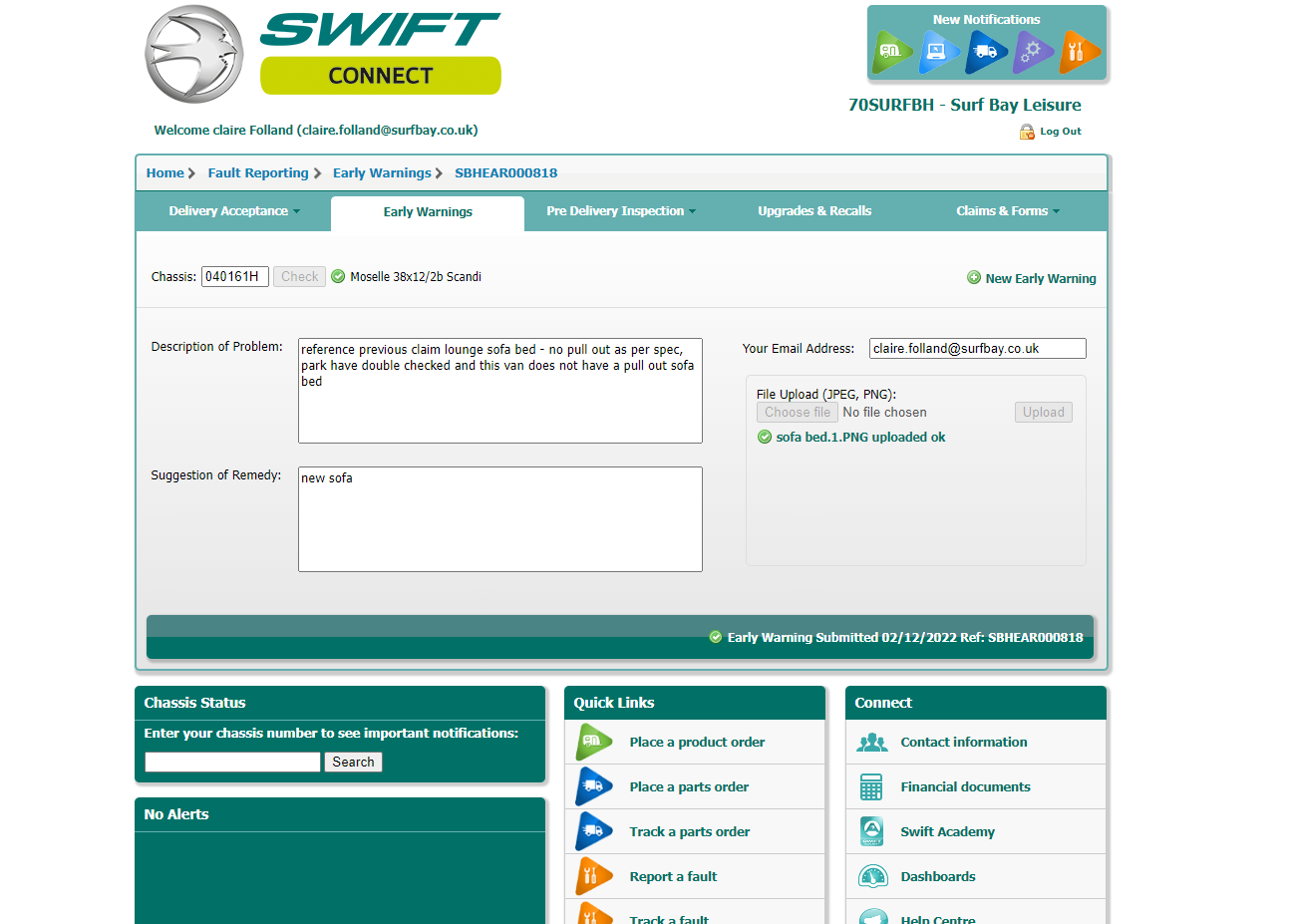The image size is (1293, 924).
Task: Switch to the Early Warnings tab
Action: click(x=428, y=212)
